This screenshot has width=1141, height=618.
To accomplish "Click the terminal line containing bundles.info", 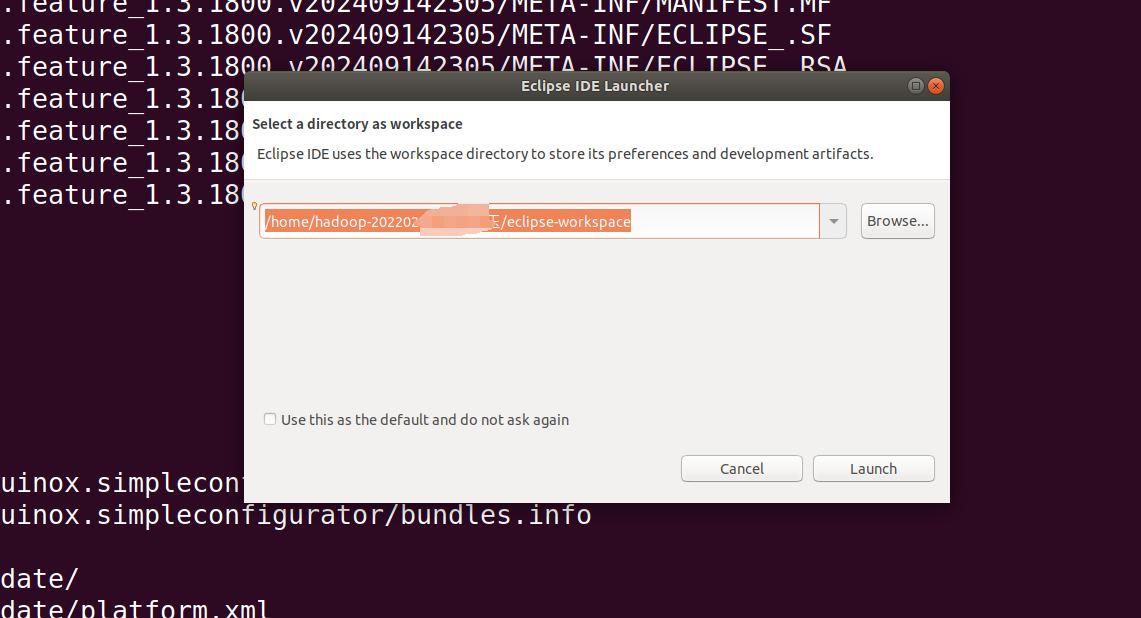I will (295, 515).
